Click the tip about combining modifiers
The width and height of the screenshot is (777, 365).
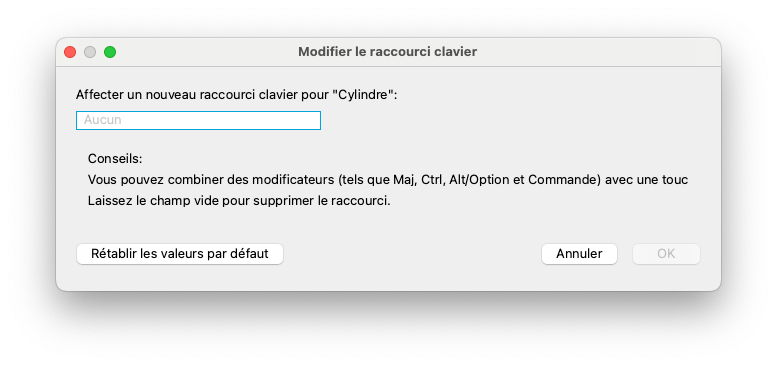[388, 180]
